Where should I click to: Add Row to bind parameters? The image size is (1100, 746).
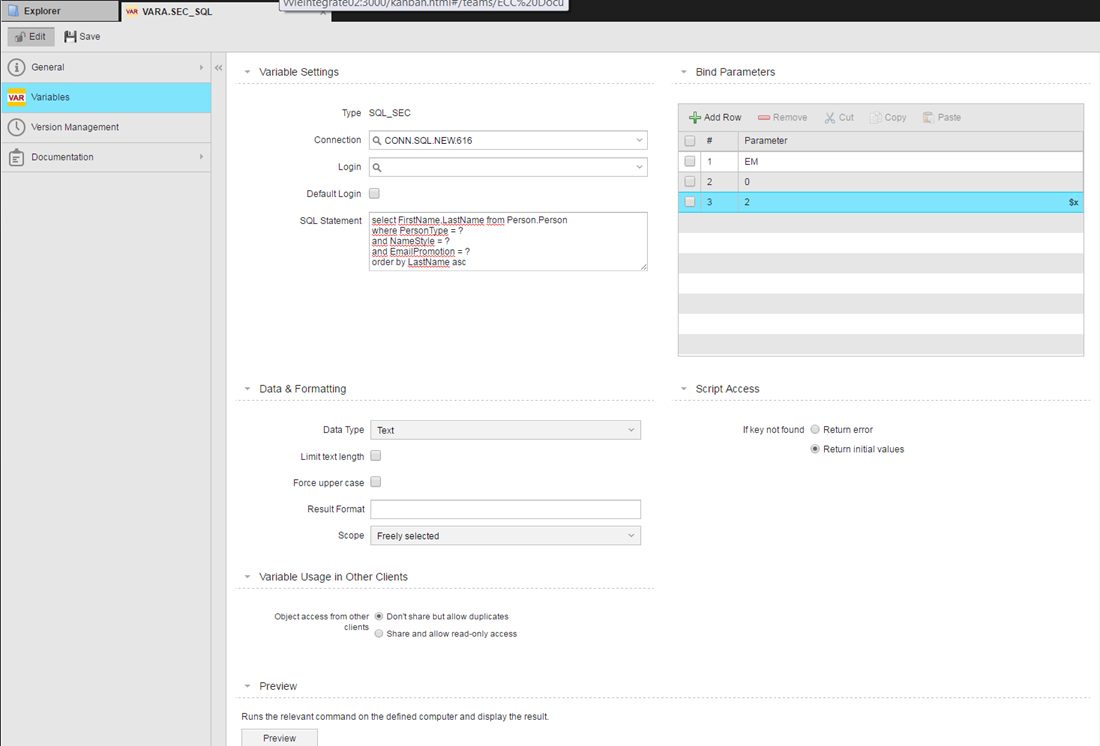coord(715,118)
